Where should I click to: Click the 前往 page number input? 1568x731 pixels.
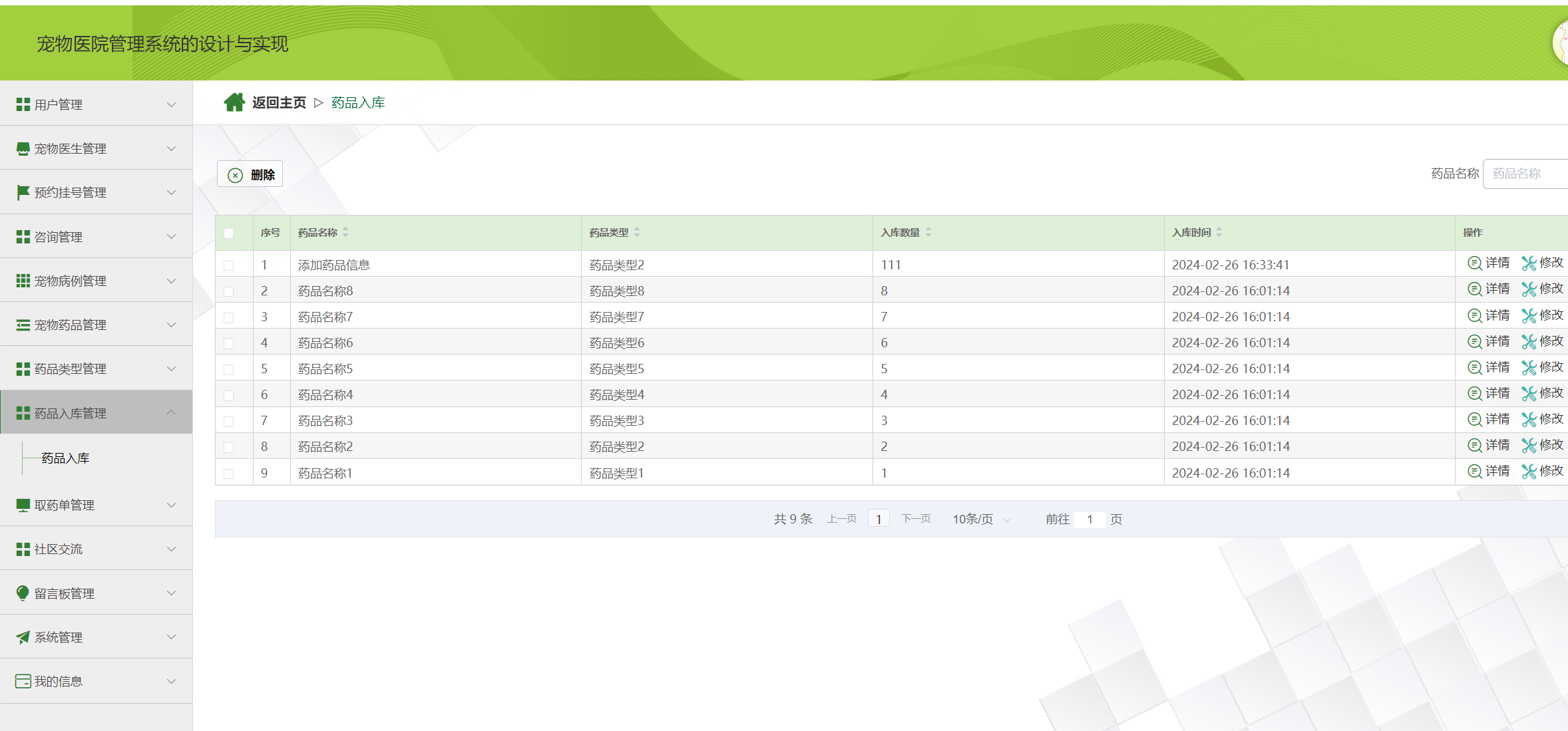(1089, 519)
